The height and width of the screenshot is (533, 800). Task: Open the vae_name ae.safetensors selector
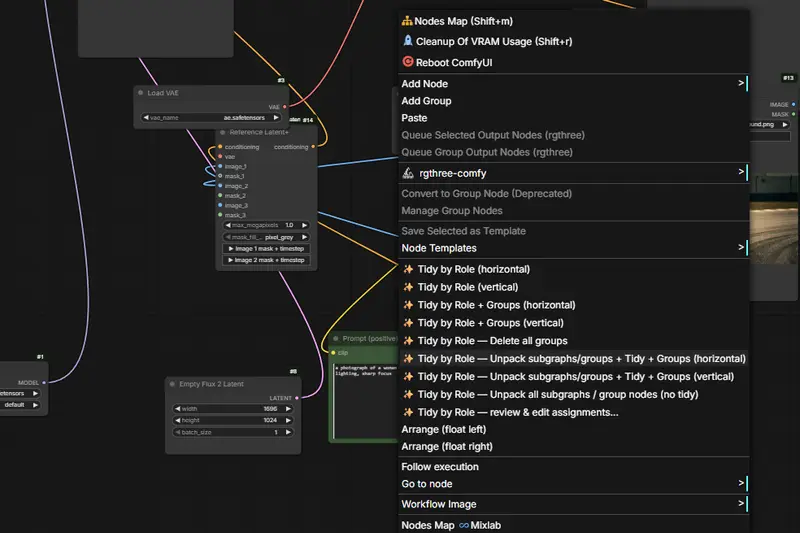(211, 118)
